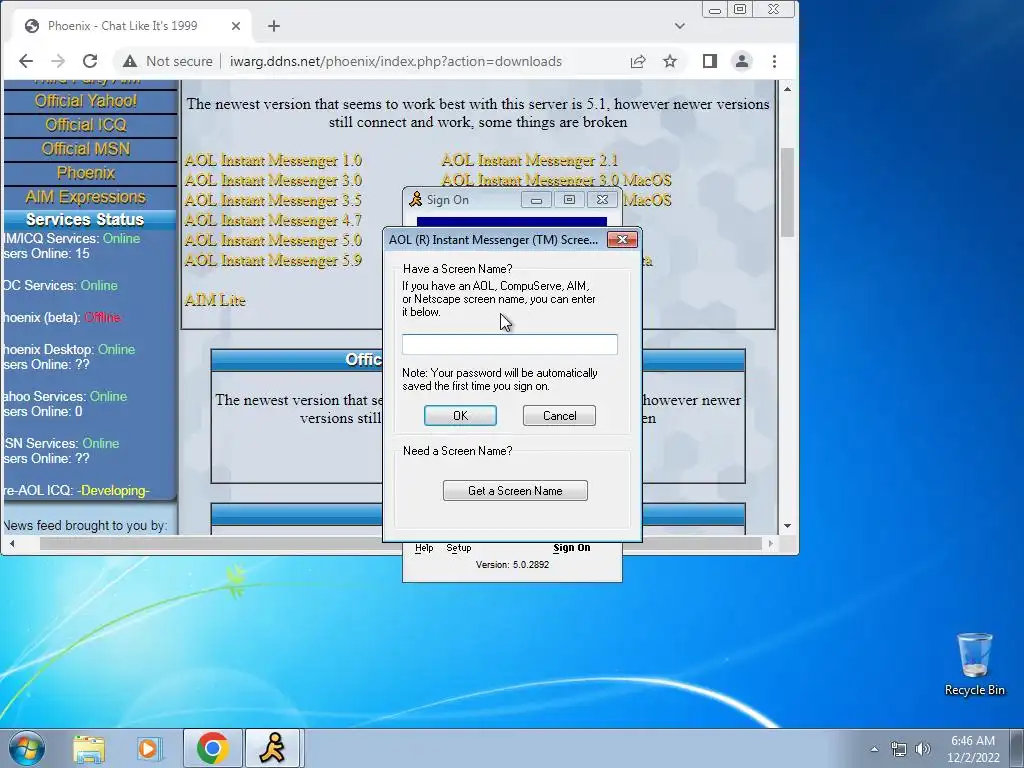Switch to AIM from the taskbar
The height and width of the screenshot is (768, 1024).
(272, 748)
